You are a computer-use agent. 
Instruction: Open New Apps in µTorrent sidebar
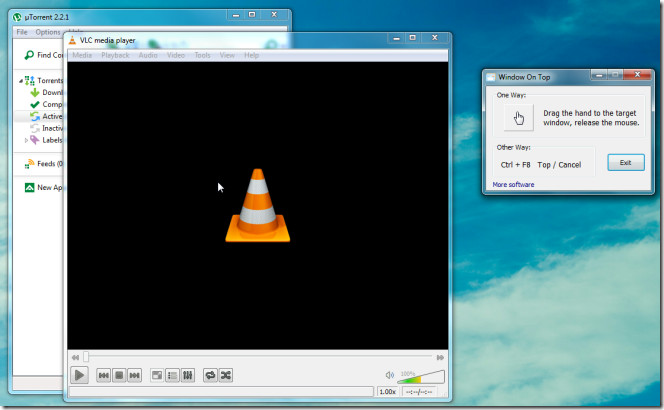click(x=44, y=188)
